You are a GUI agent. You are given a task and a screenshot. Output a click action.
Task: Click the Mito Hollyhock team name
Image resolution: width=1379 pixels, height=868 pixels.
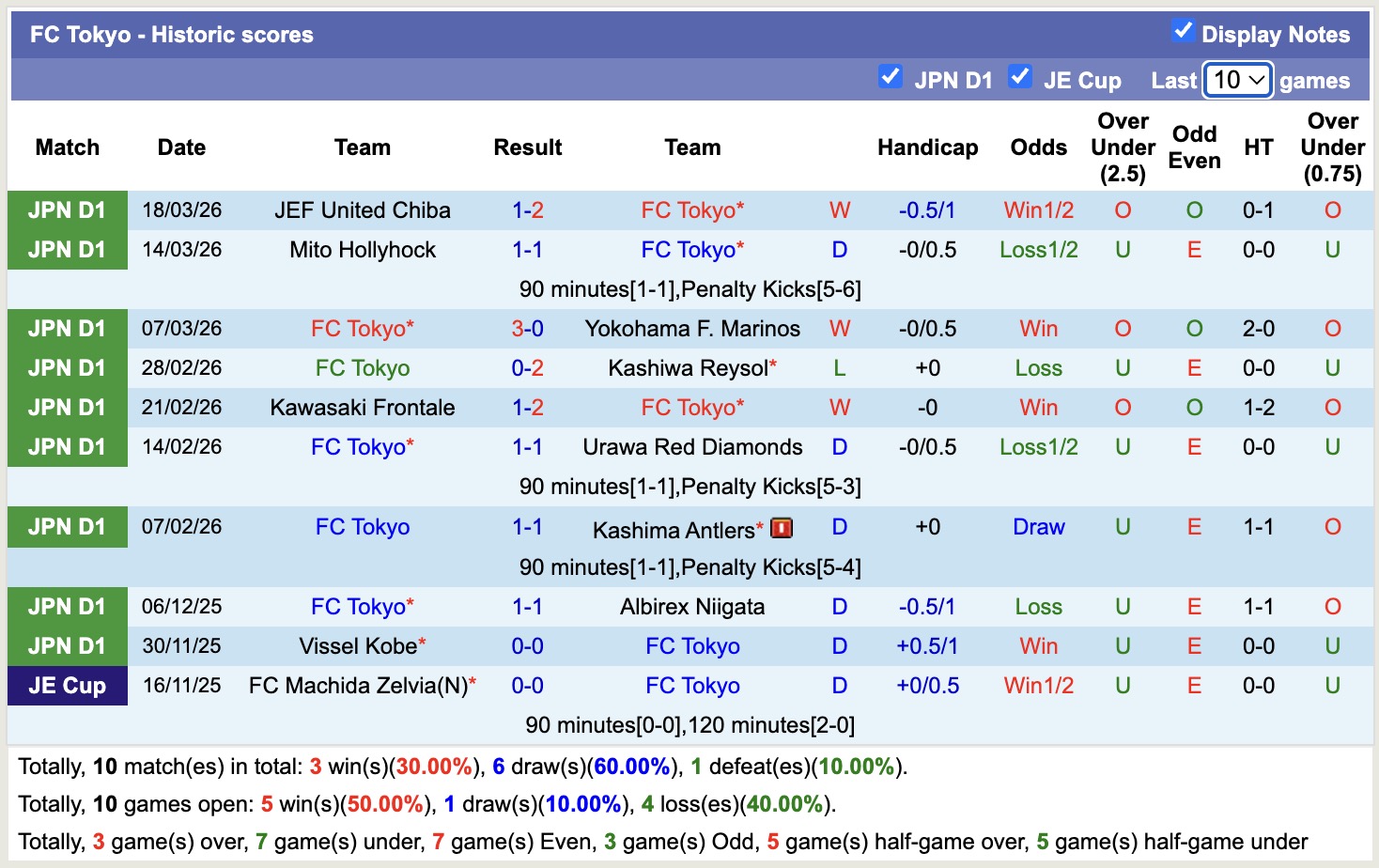coord(362,250)
